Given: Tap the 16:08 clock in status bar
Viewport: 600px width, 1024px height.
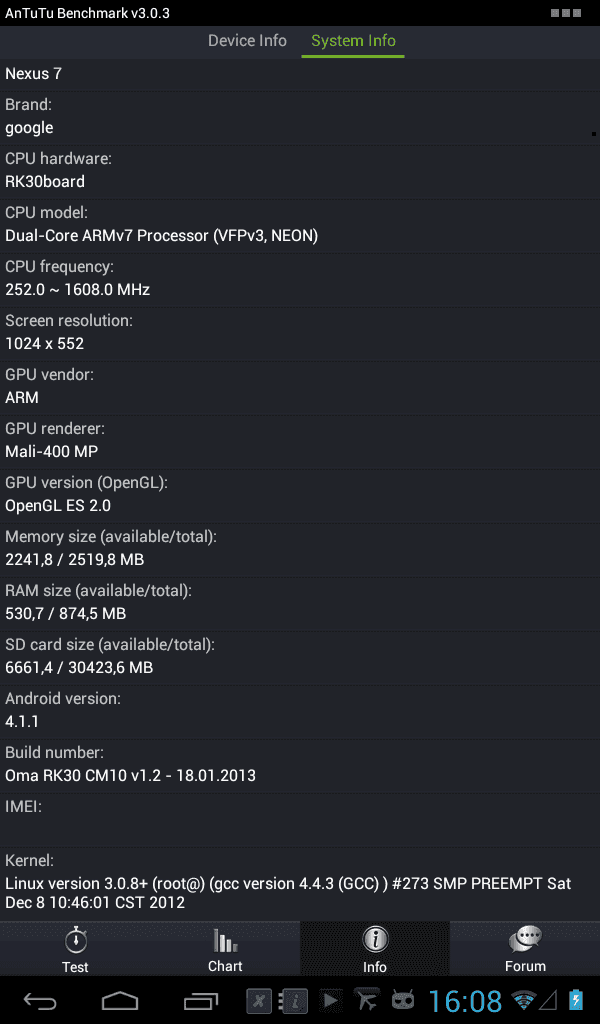Looking at the screenshot, I should click(465, 1000).
